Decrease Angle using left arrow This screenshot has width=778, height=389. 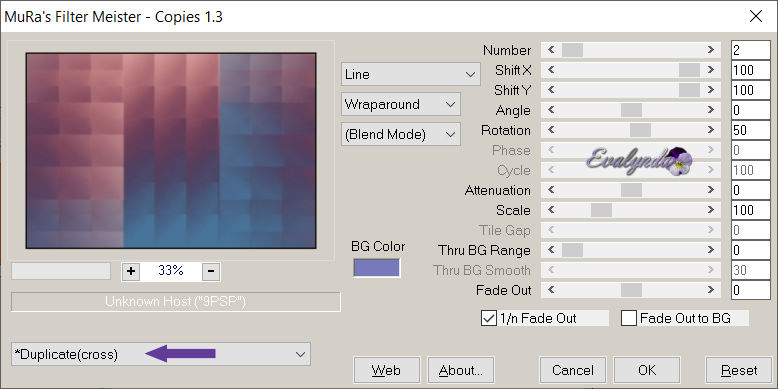[x=551, y=110]
